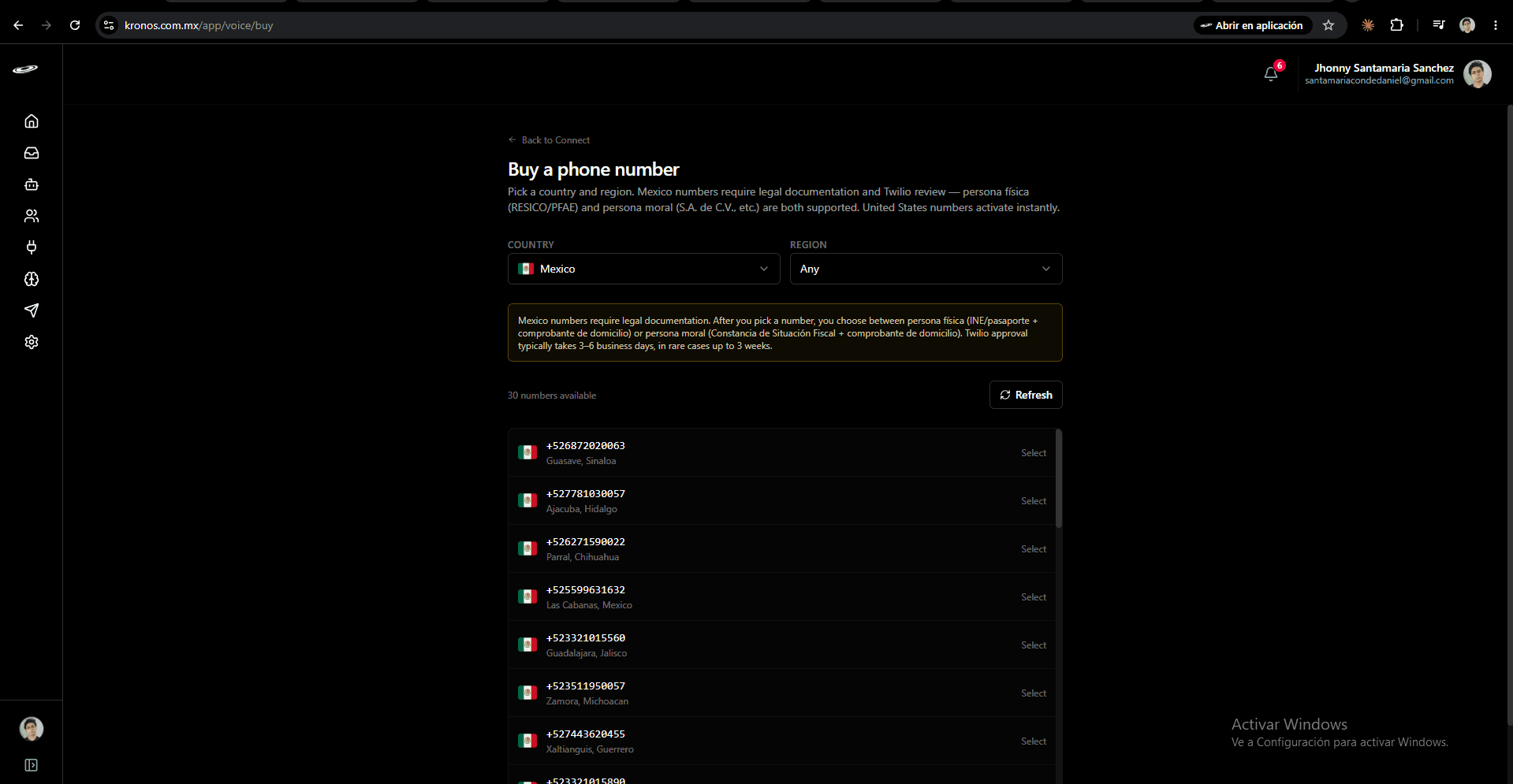1513x784 pixels.
Task: Open the plug integrations icon in sidebar
Action: (x=32, y=247)
